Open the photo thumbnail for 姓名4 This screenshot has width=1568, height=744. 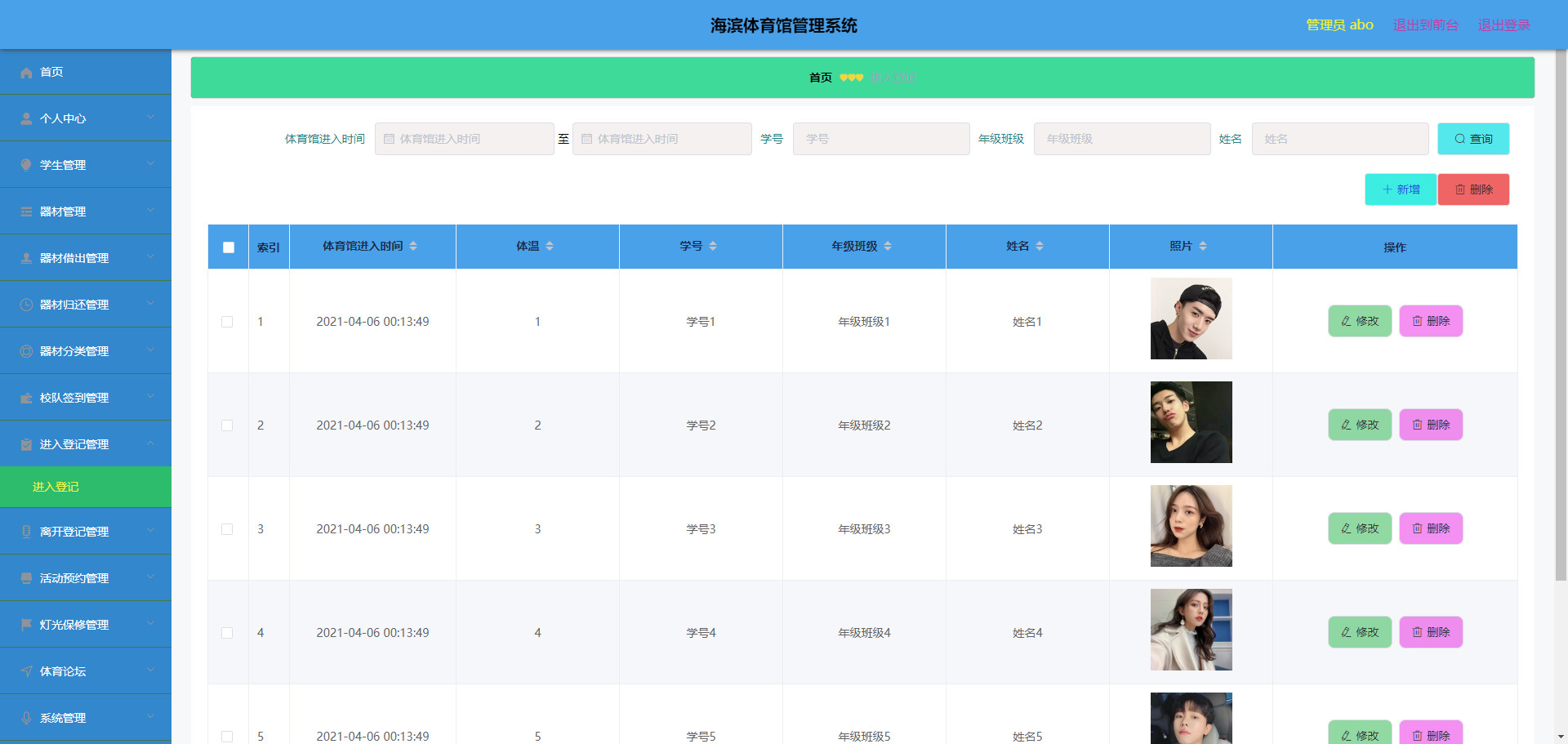click(x=1191, y=630)
